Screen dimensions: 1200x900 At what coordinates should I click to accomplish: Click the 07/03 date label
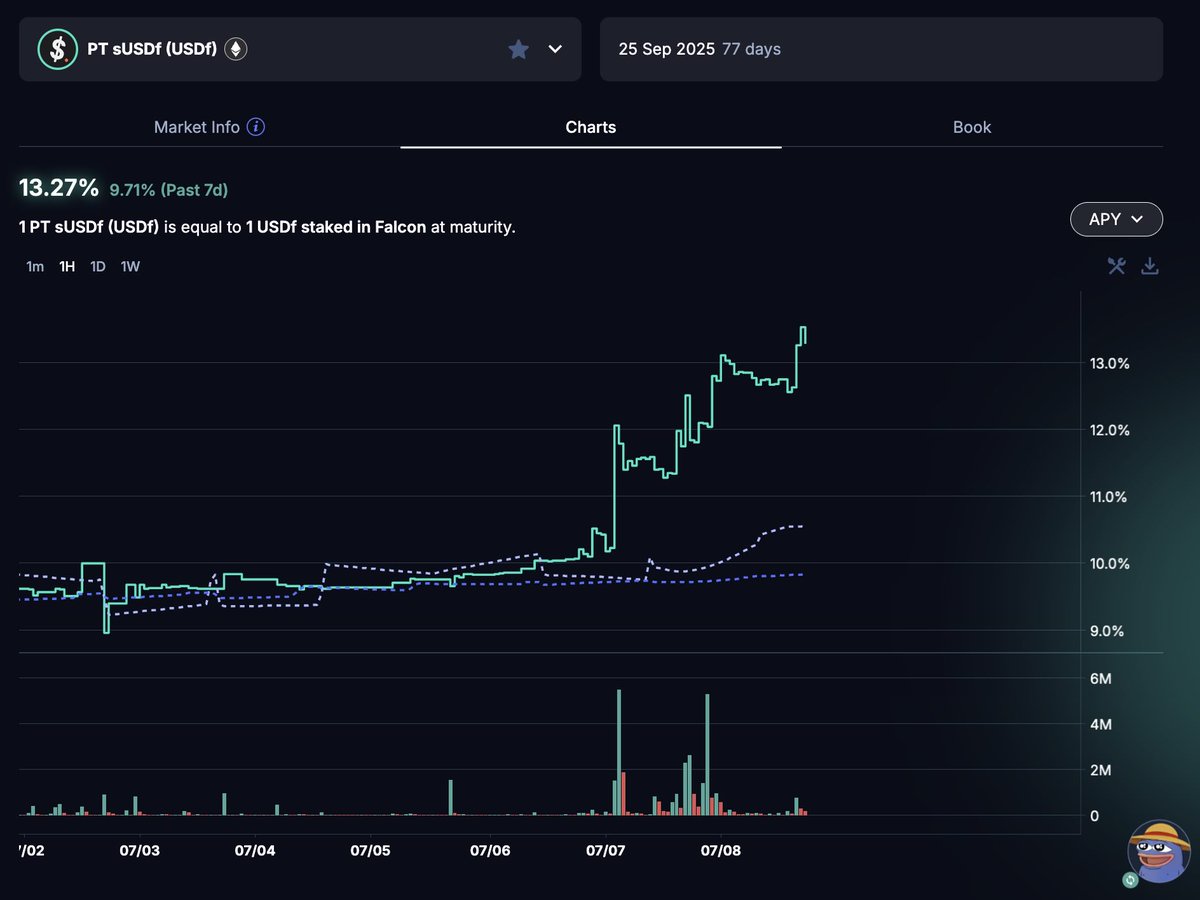tap(140, 850)
